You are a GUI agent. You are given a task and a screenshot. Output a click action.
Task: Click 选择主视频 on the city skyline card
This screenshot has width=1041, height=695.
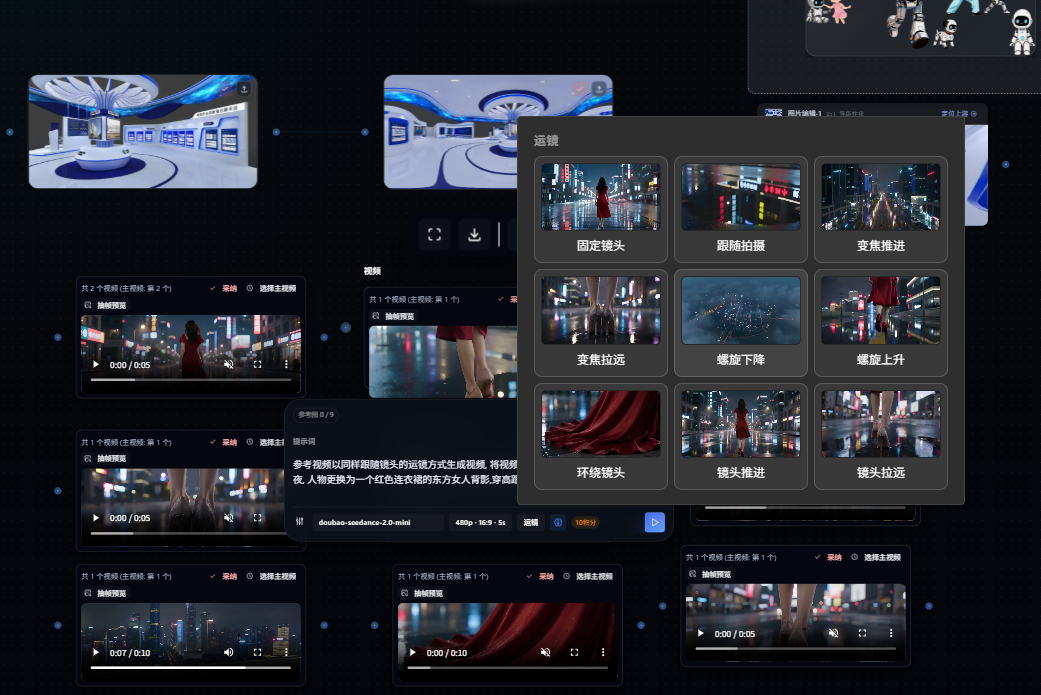coord(278,576)
